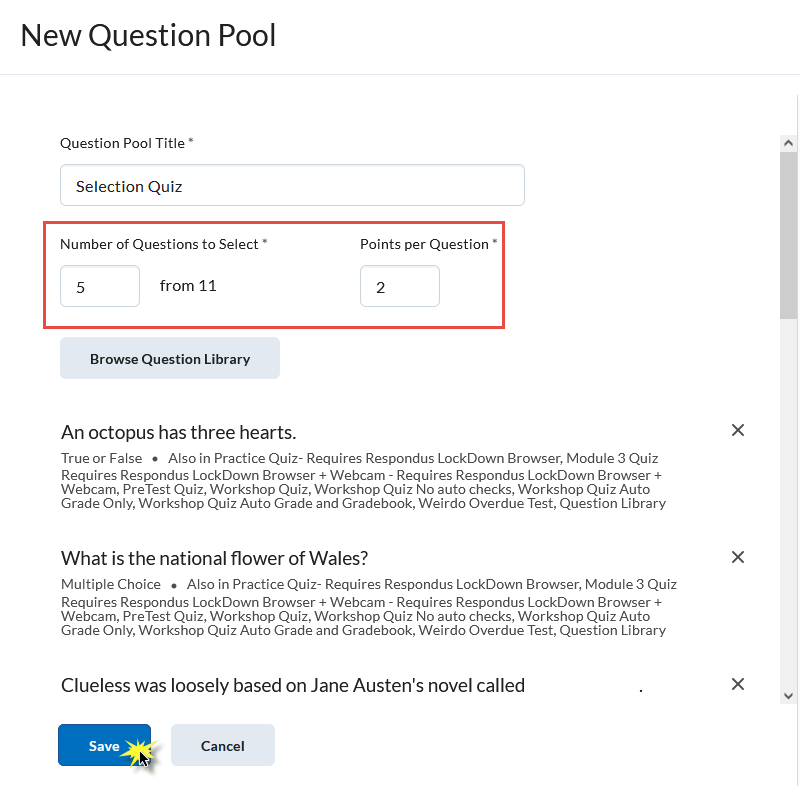
Task: Click the vertical scrollbar thumb
Action: (x=789, y=235)
